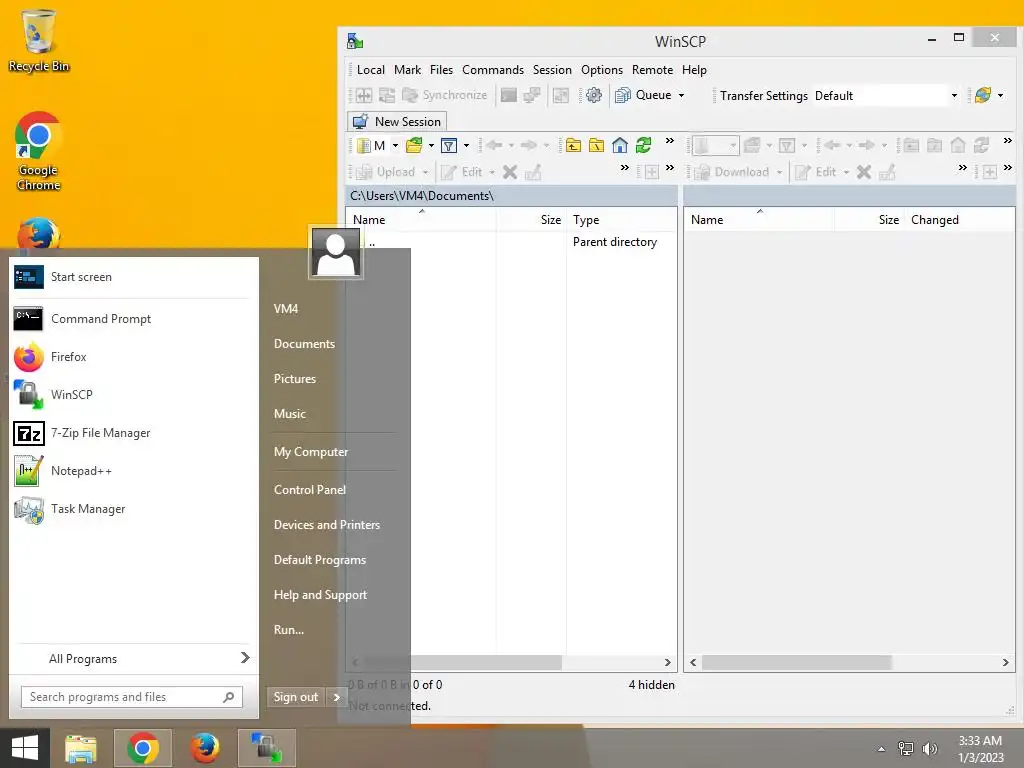
Task: Click the volume speaker tray icon
Action: click(929, 749)
